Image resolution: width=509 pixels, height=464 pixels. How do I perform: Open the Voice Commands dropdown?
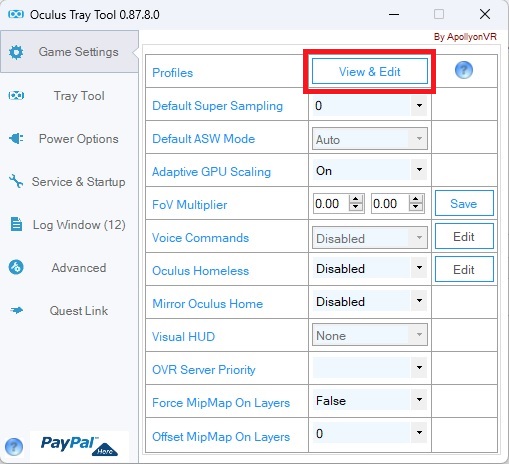(x=419, y=238)
